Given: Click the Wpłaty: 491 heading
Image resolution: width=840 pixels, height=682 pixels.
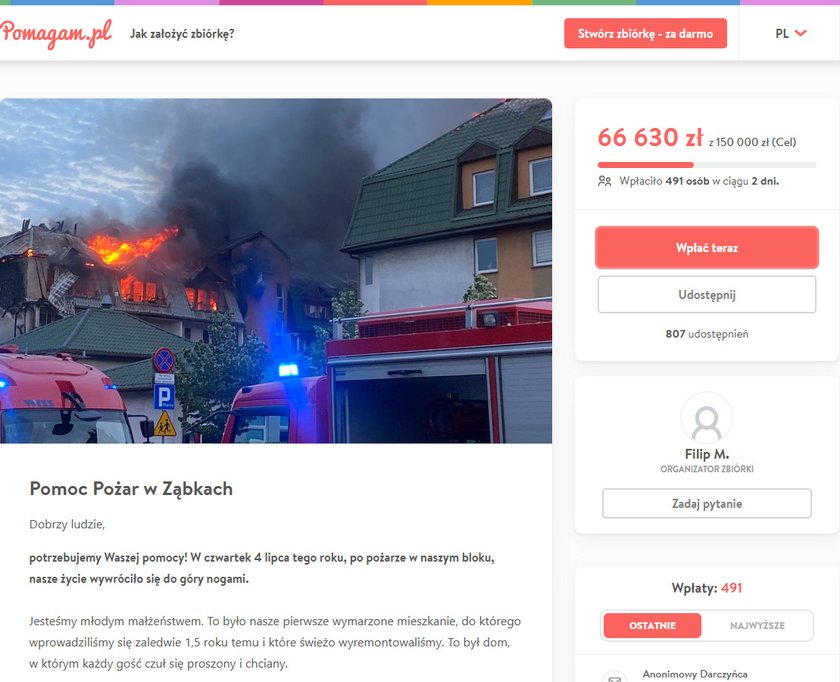Looking at the screenshot, I should [707, 588].
